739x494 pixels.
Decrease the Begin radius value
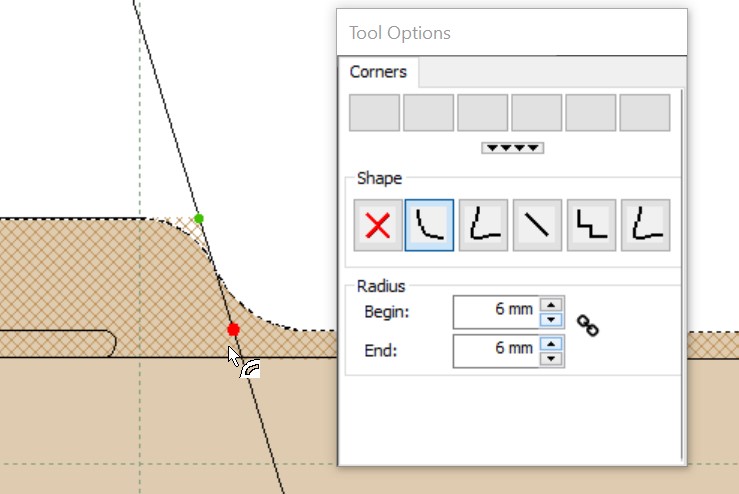(551, 320)
